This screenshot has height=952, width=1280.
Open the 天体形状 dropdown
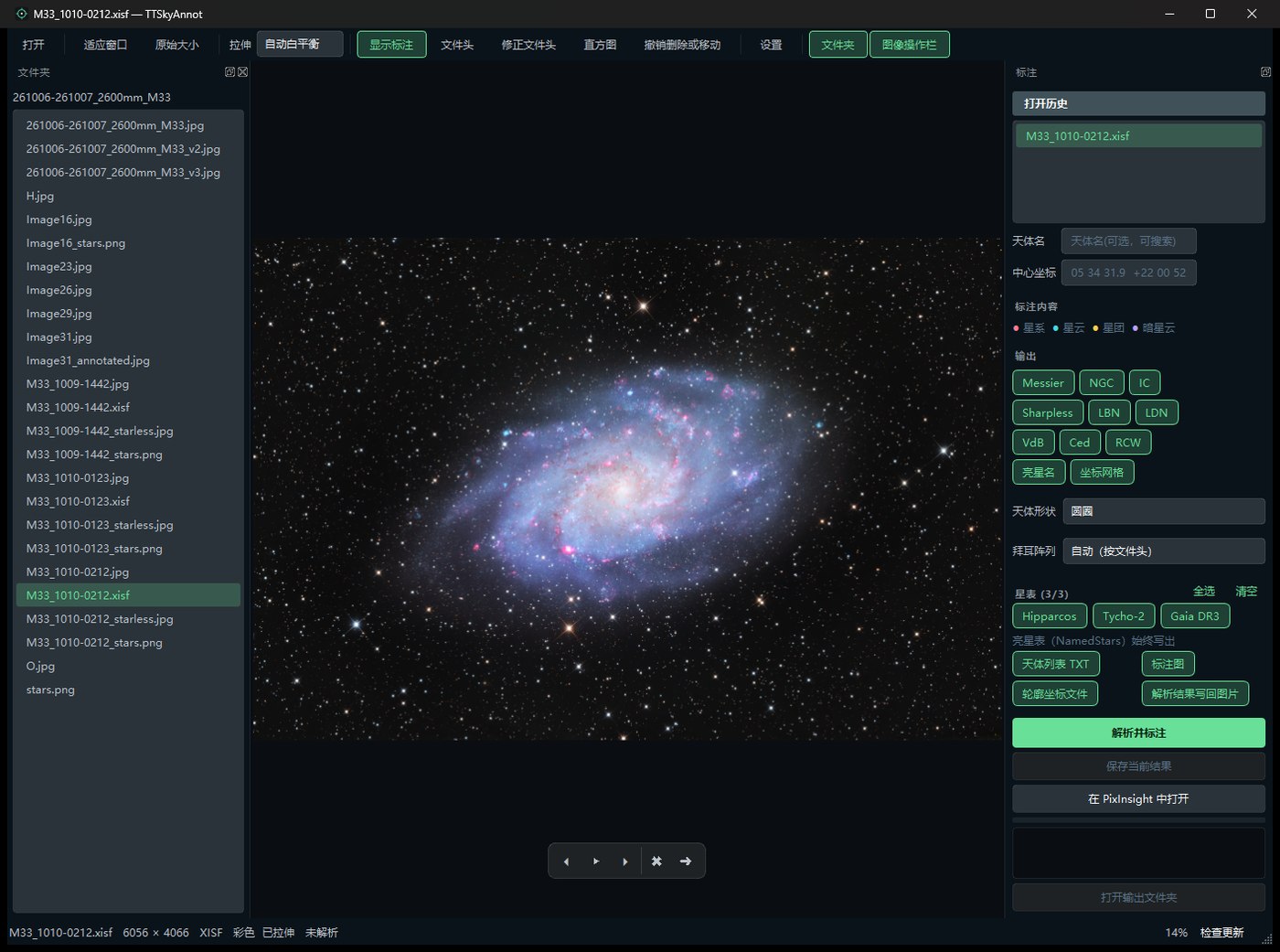pos(1164,511)
